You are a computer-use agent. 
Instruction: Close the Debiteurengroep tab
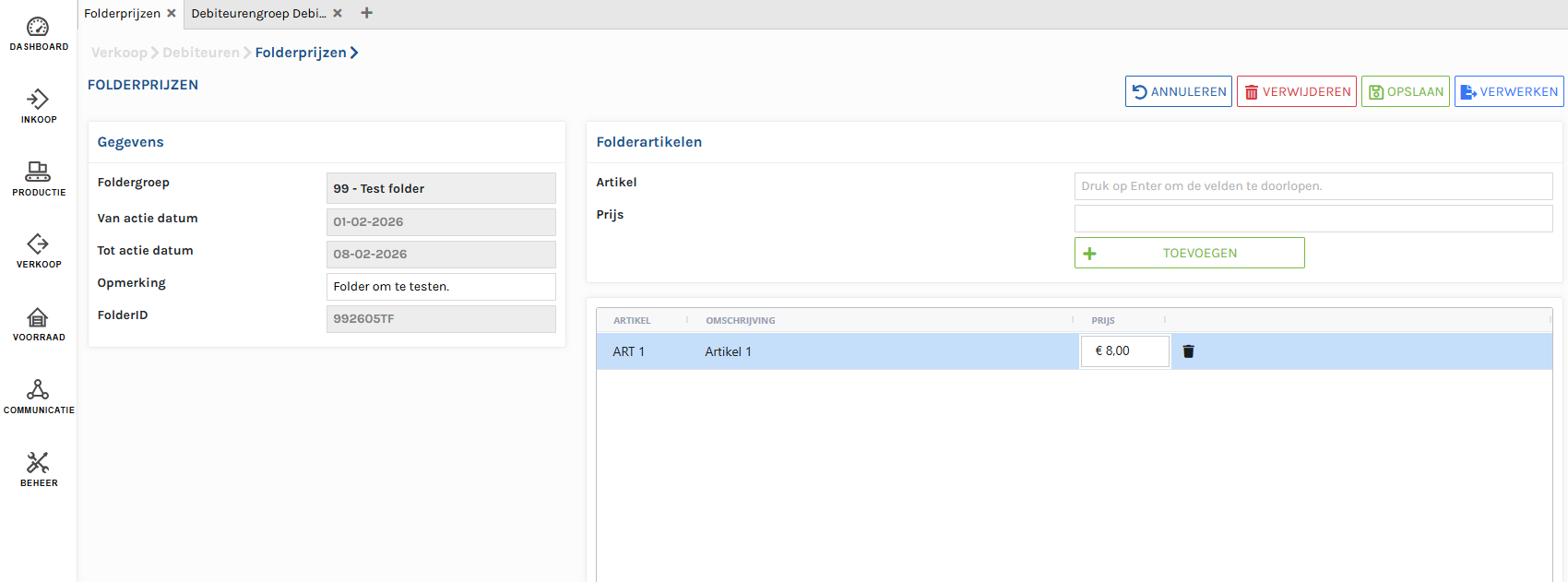338,13
